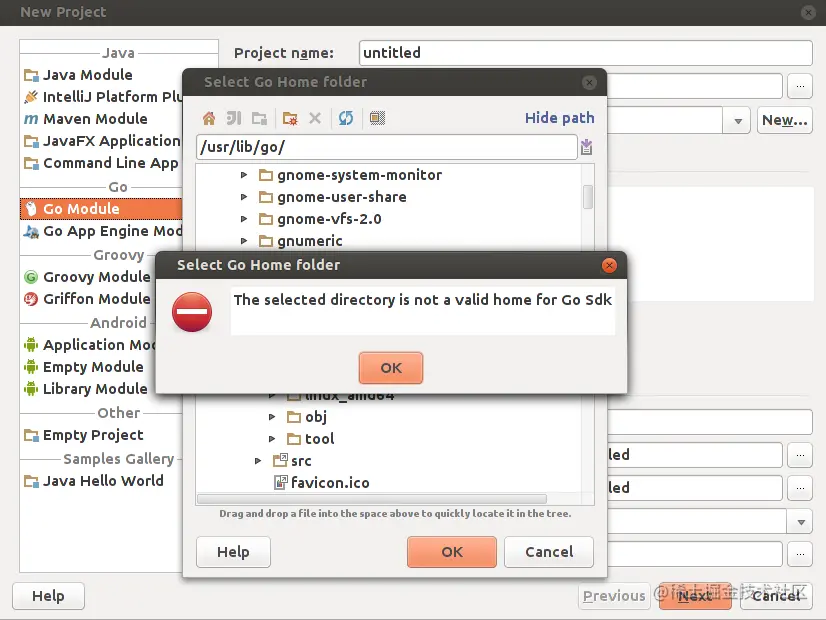Expand the gnome-system-monitor folder

pyautogui.click(x=244, y=175)
